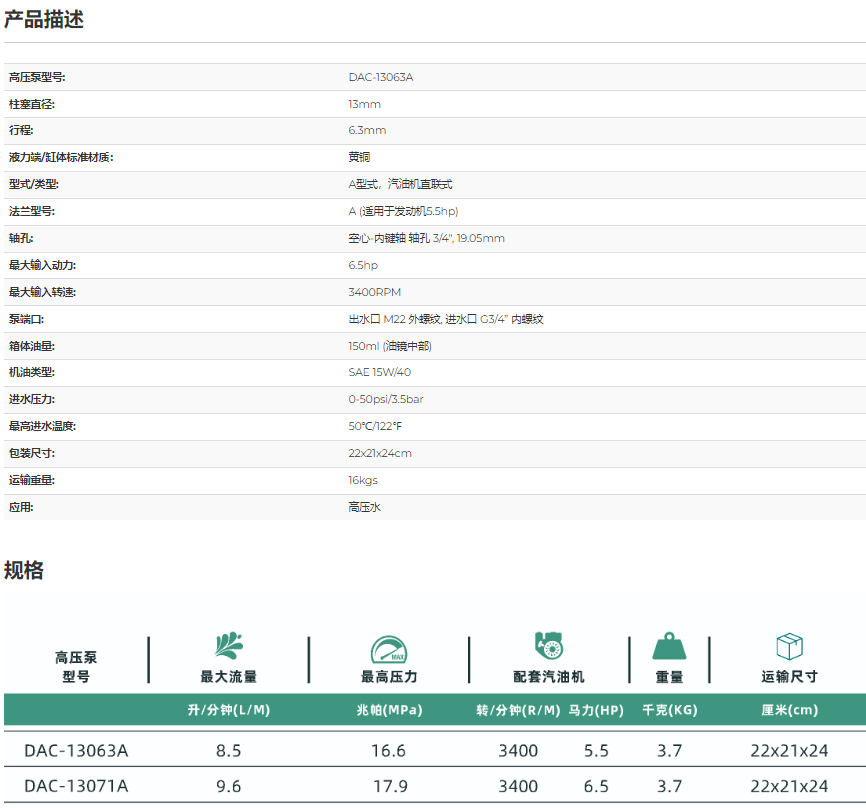Select the 规格 section heading
866x808 pixels.
(x=24, y=571)
